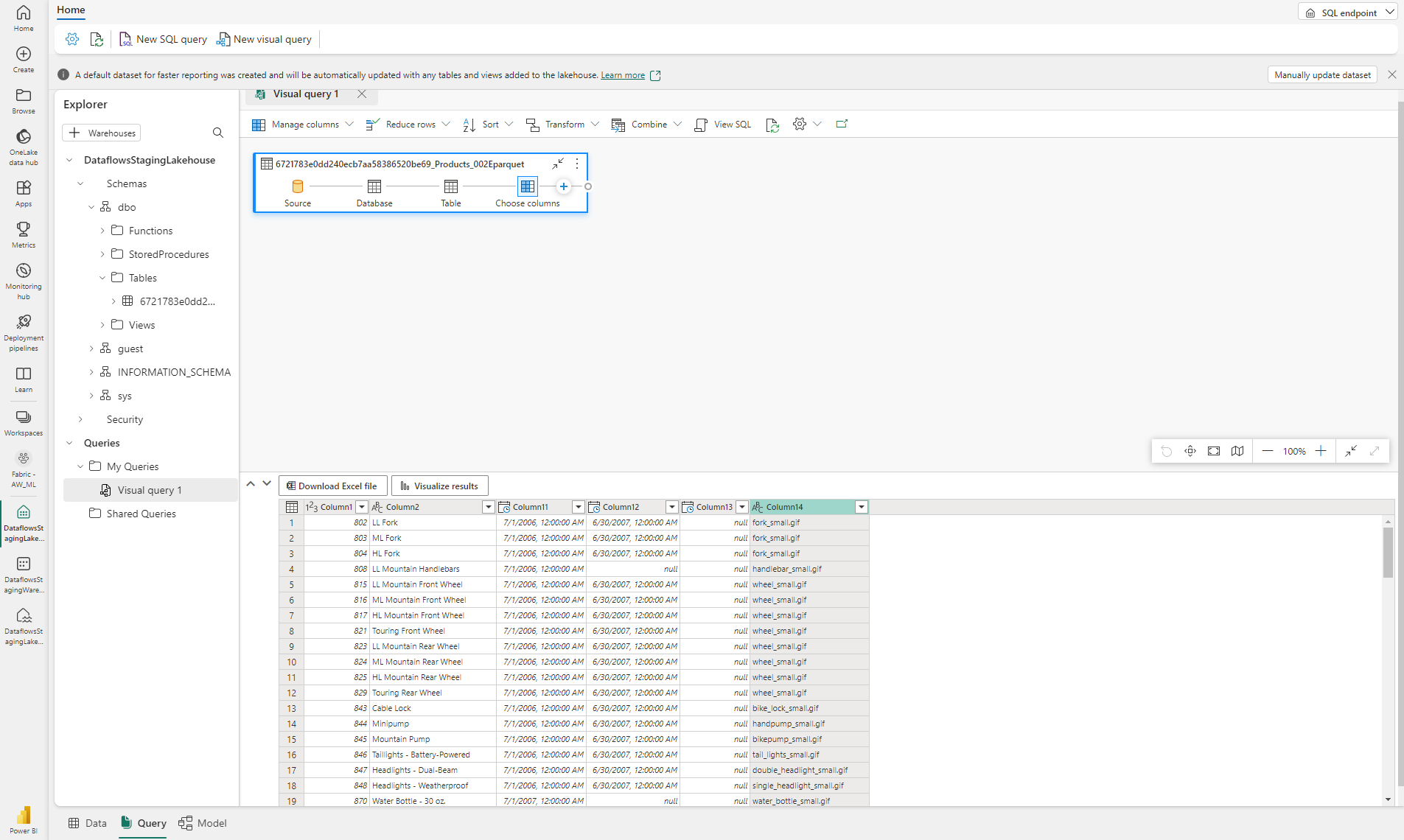
Task: Open Apps from the left rail
Action: [24, 194]
